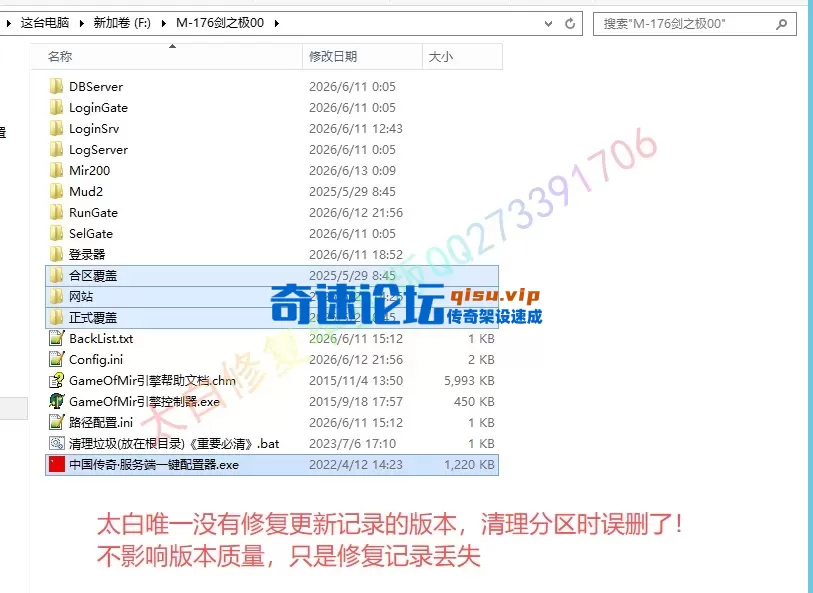The width and height of the screenshot is (813, 593).
Task: Select the LoginGate folder name
Action: (99, 108)
